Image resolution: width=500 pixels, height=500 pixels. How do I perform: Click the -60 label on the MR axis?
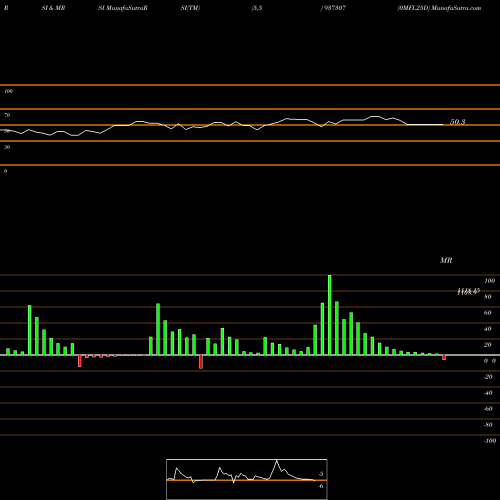point(488,409)
